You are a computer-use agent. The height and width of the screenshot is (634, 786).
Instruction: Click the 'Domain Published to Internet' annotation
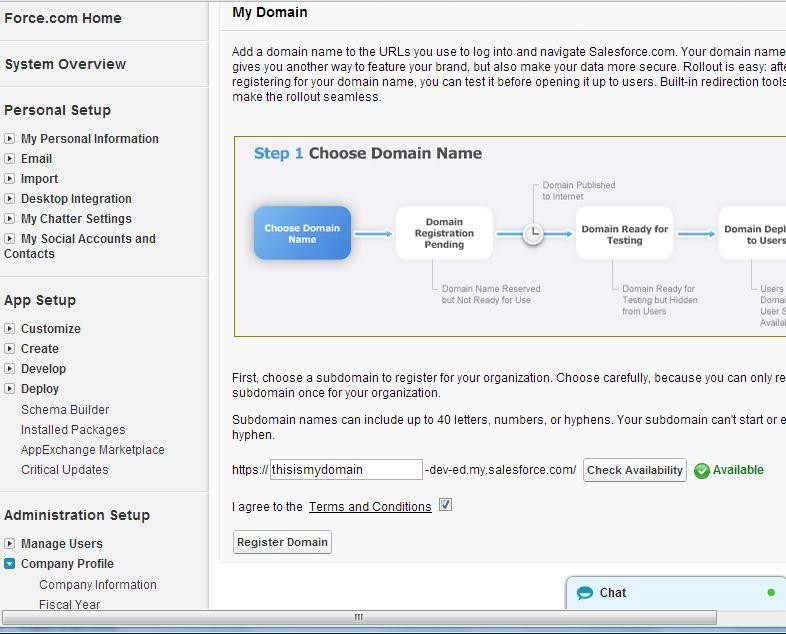(578, 190)
